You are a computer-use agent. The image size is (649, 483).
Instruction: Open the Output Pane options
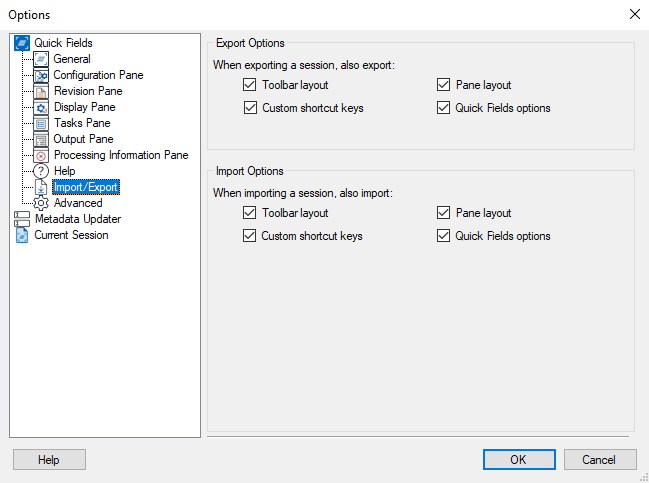click(84, 139)
